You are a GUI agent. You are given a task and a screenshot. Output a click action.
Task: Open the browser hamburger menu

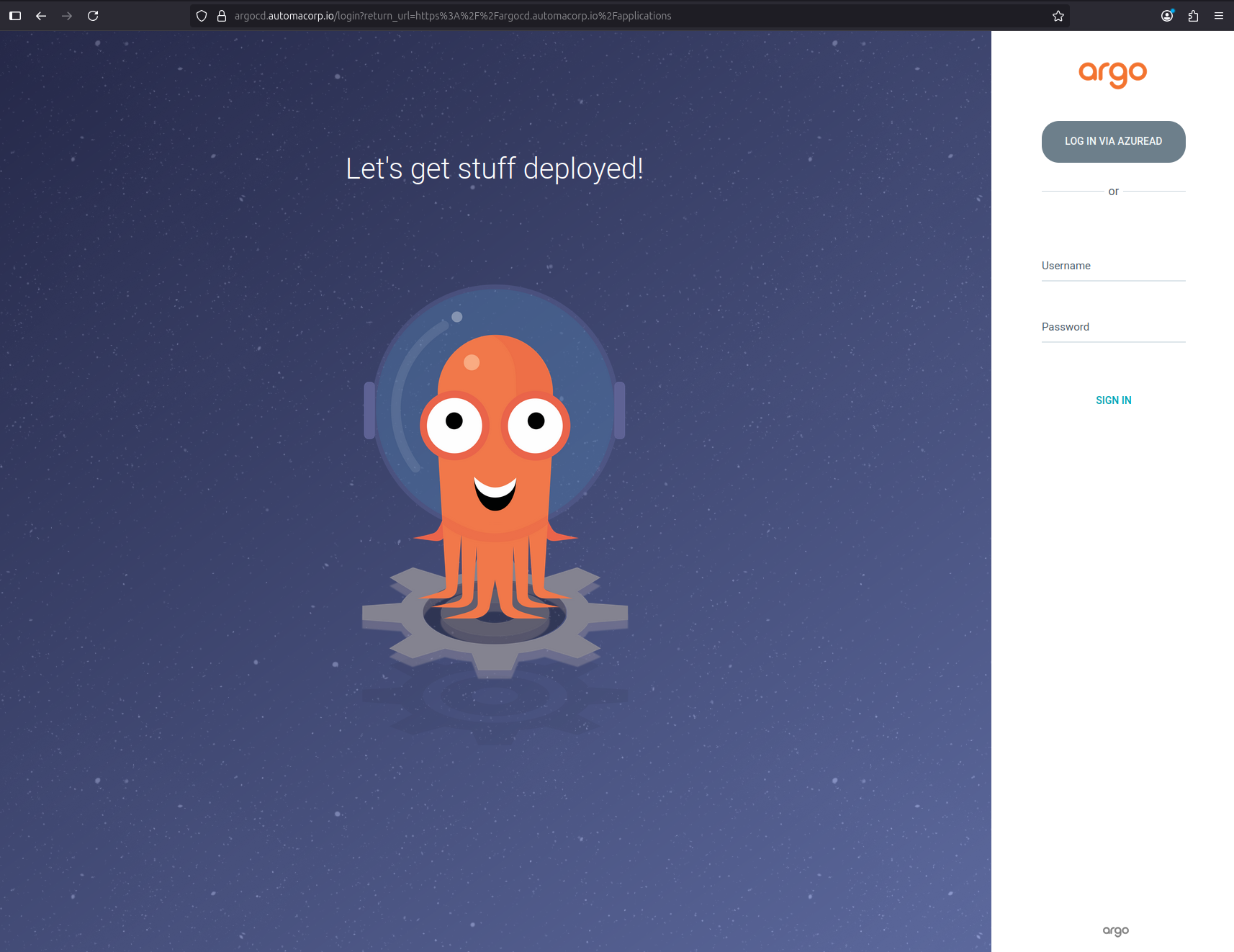1219,16
